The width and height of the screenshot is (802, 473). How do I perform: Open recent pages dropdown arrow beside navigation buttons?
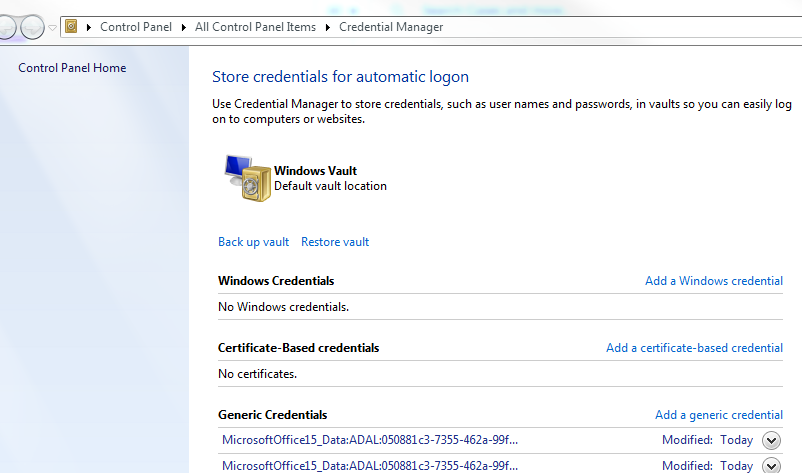tap(52, 28)
